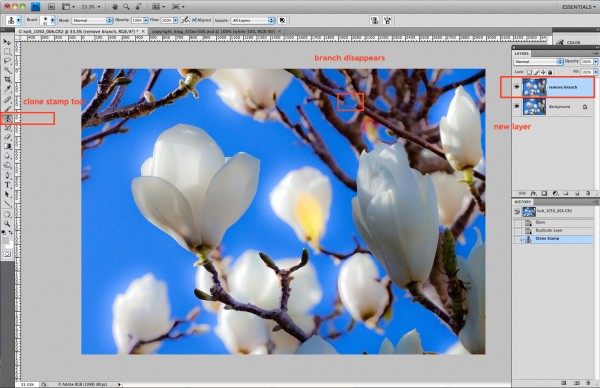Click the background color swatch in toolbox

tap(10, 244)
